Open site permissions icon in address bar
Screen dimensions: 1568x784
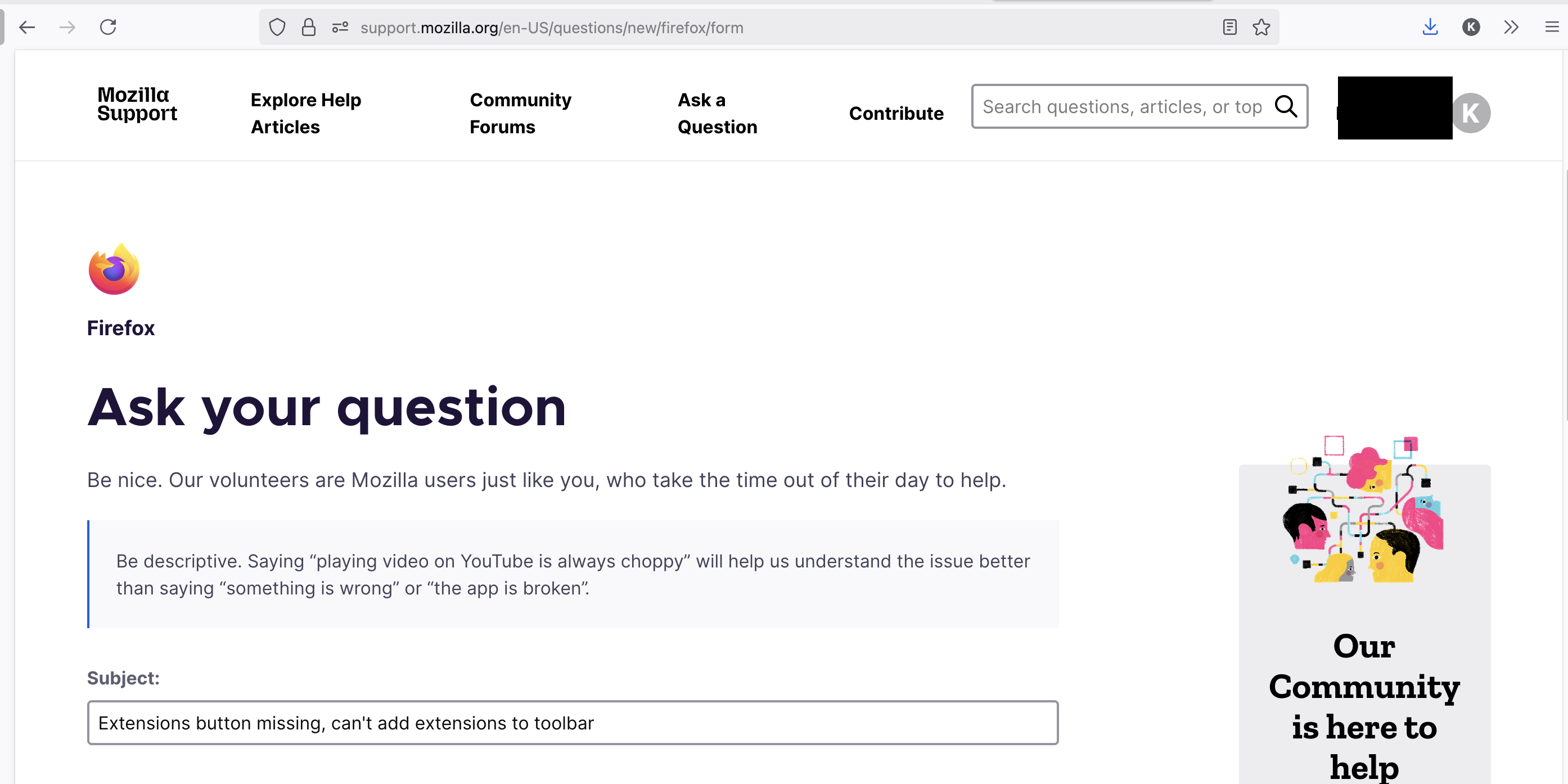tap(340, 28)
